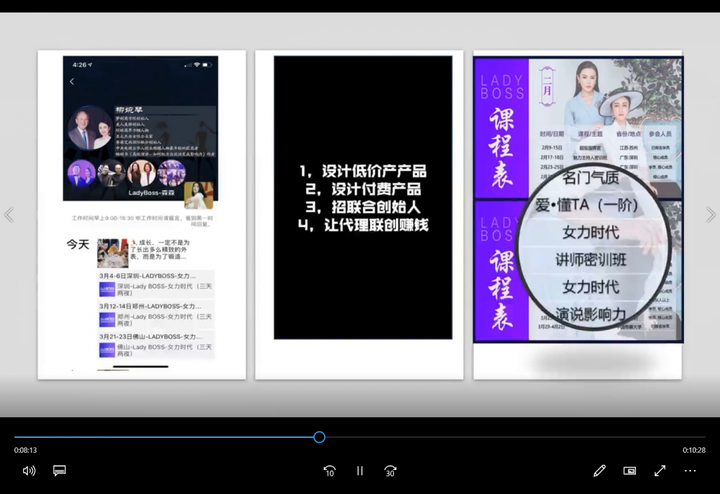Screen dimensions: 720x494
Task: Click the seek bar position handle
Action: click(x=320, y=437)
